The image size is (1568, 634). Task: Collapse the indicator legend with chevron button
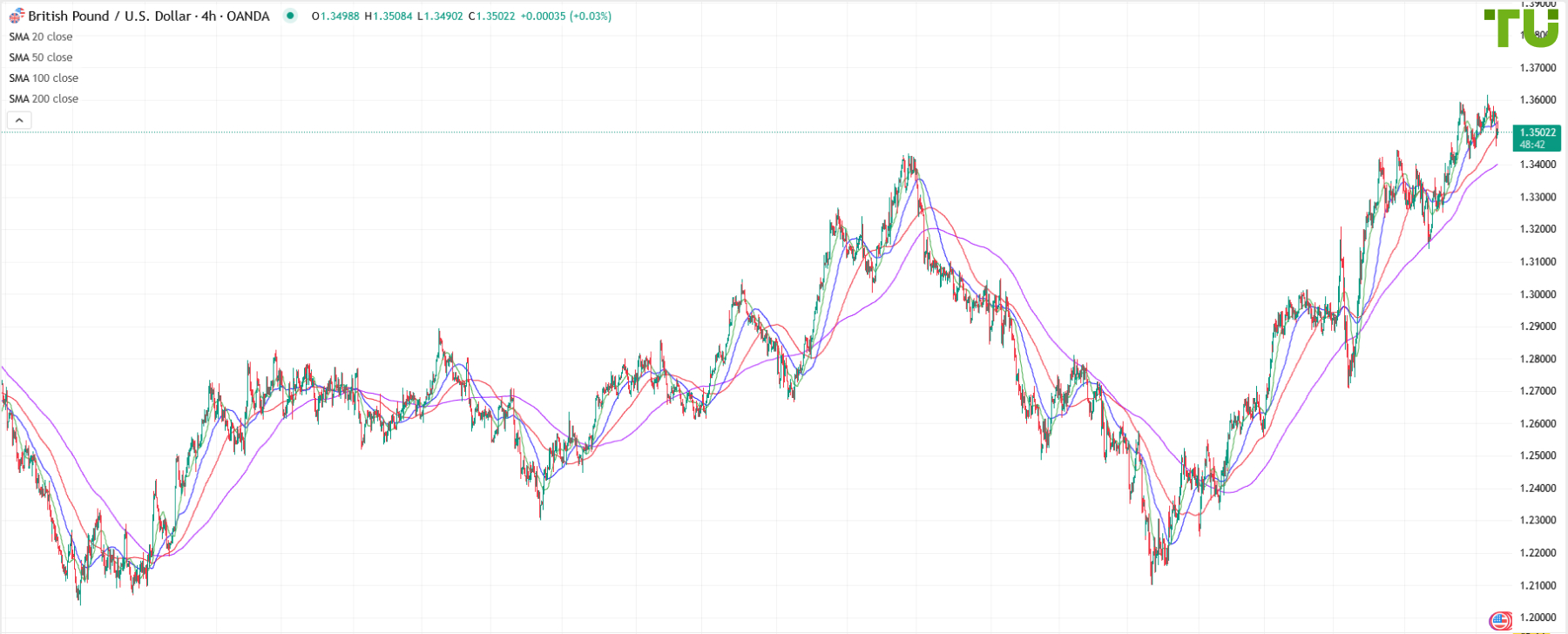coord(19,120)
